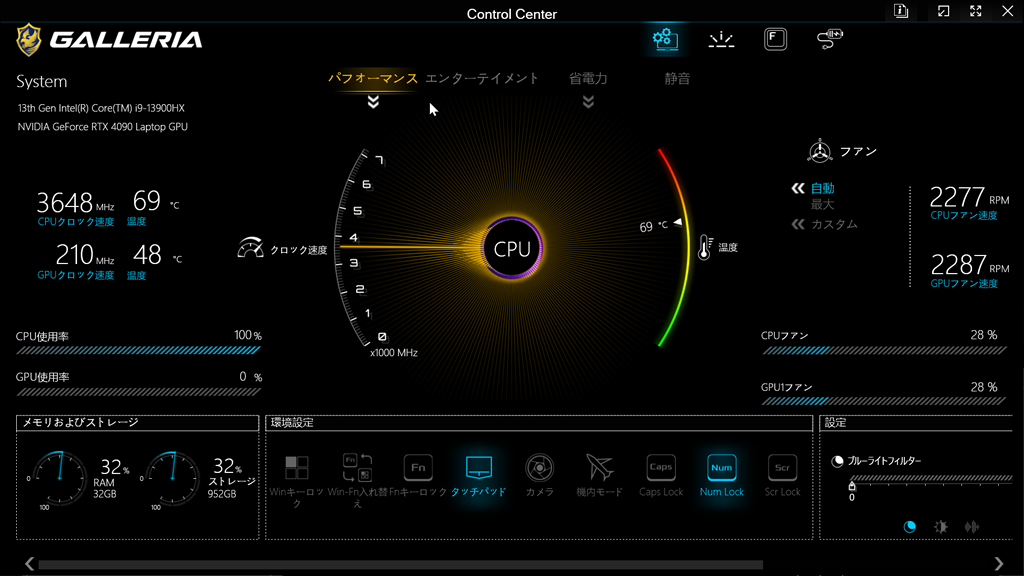Open the System settings page icon
This screenshot has height=576, width=1024.
point(665,39)
